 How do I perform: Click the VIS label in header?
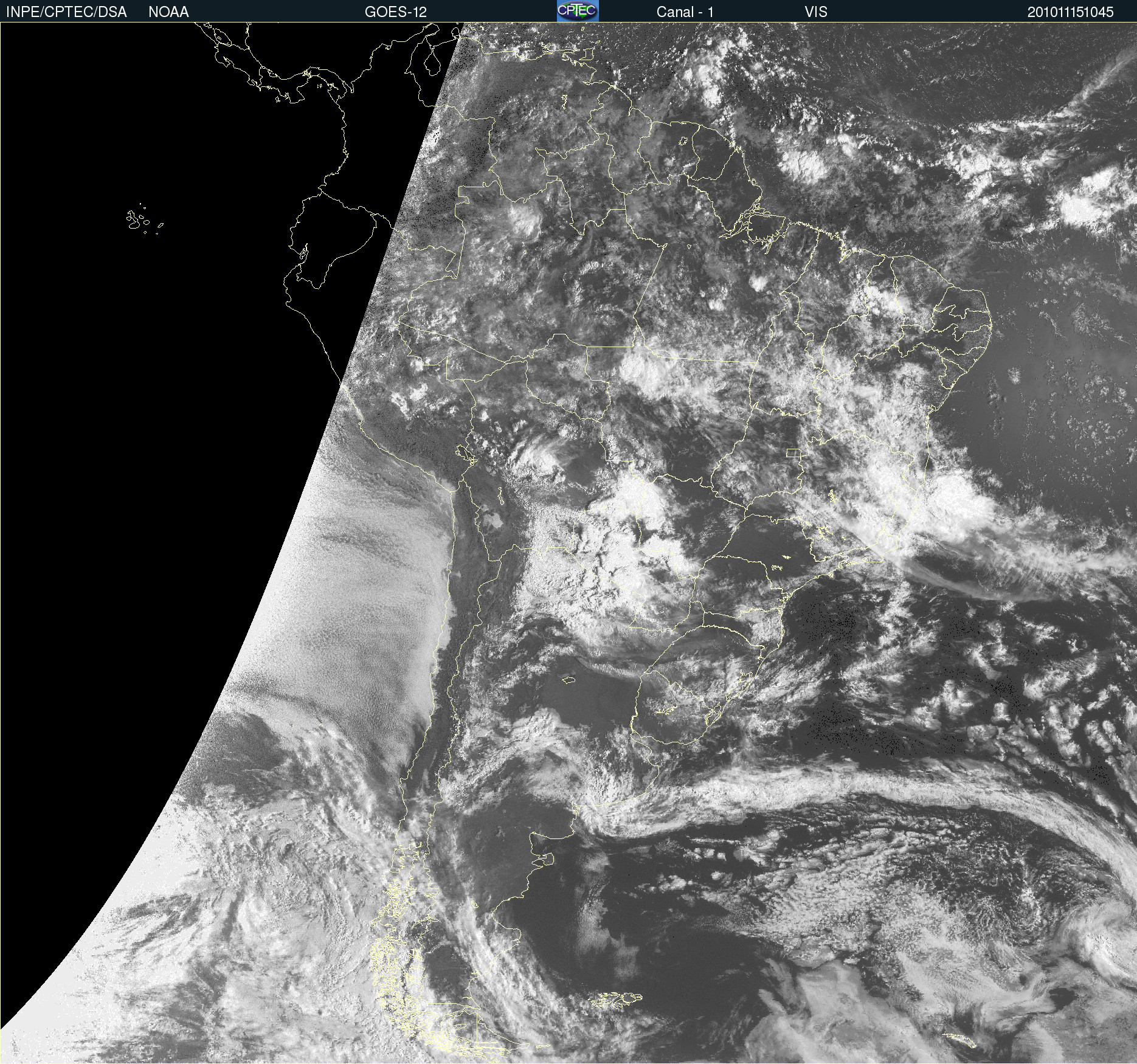tap(816, 12)
